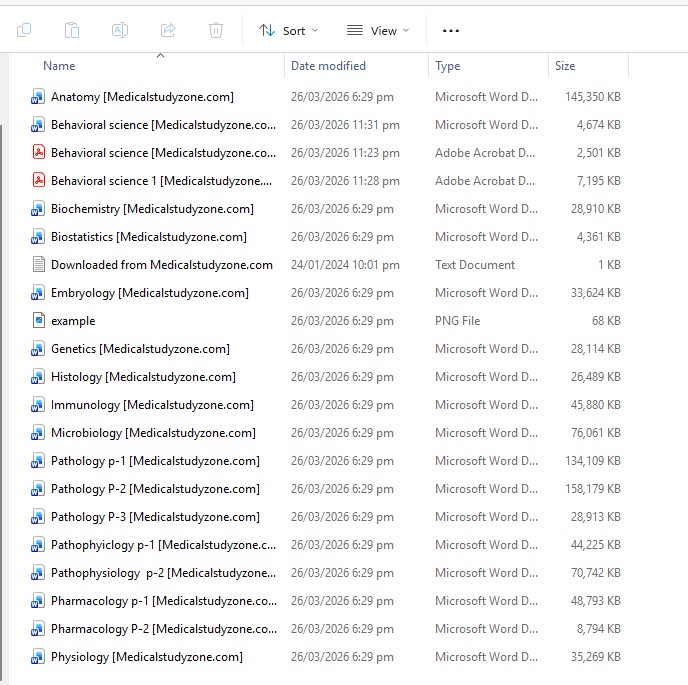Click the Delete trash icon
This screenshot has height=685, width=688.
(216, 30)
